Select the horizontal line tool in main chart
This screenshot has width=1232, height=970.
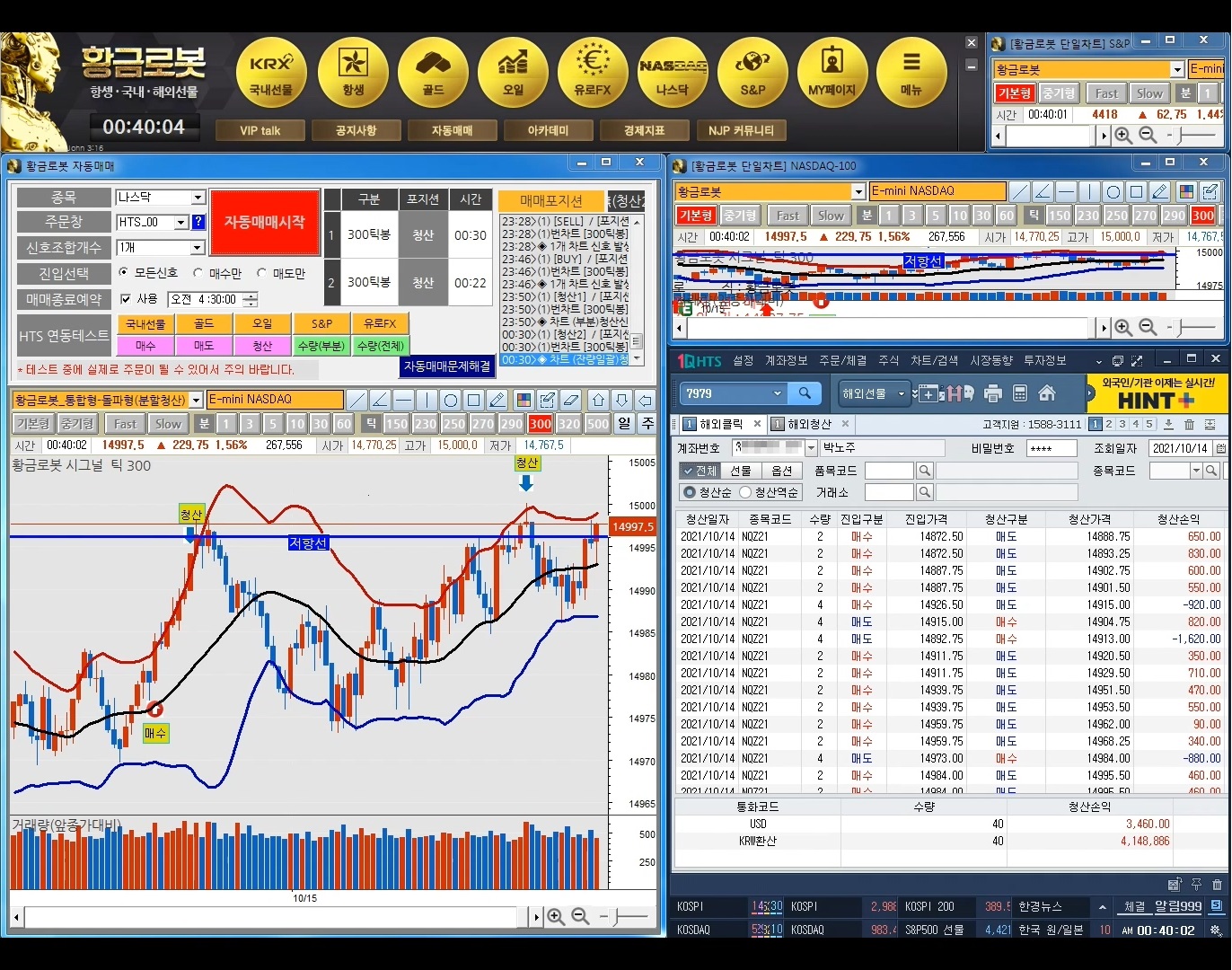[403, 400]
